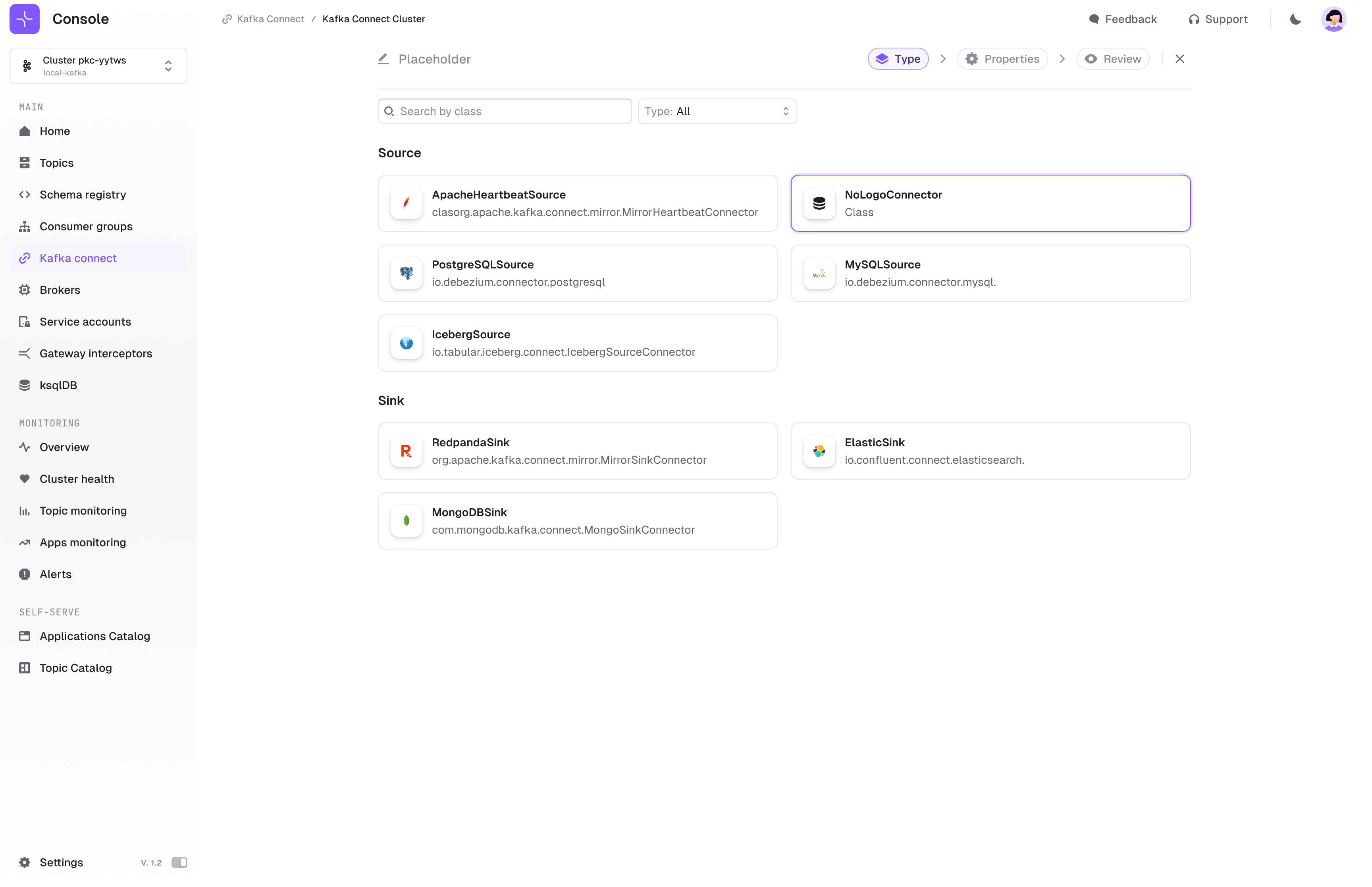This screenshot has width=1372, height=887.
Task: Open the Type: All filter dropdown
Action: pyautogui.click(x=717, y=111)
